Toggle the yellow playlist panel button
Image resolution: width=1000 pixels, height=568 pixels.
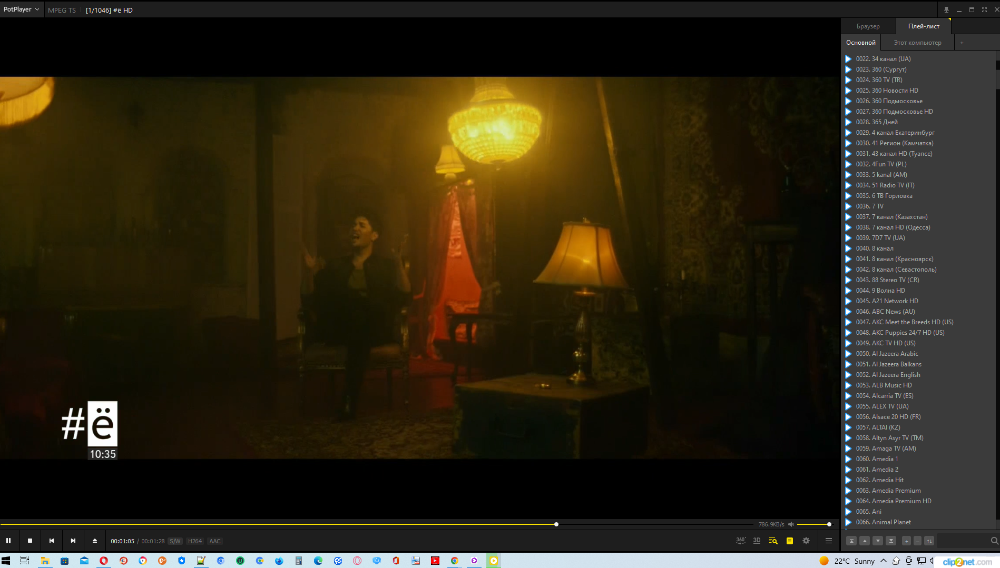point(790,541)
